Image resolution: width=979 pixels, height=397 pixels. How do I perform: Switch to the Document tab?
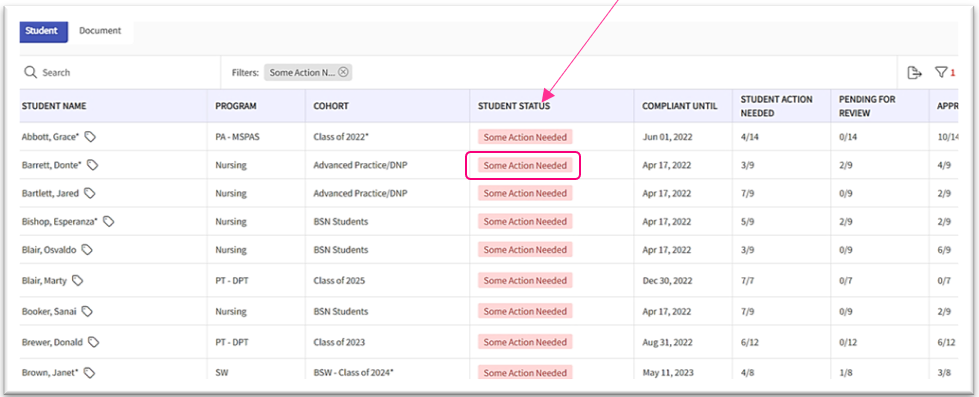(100, 31)
